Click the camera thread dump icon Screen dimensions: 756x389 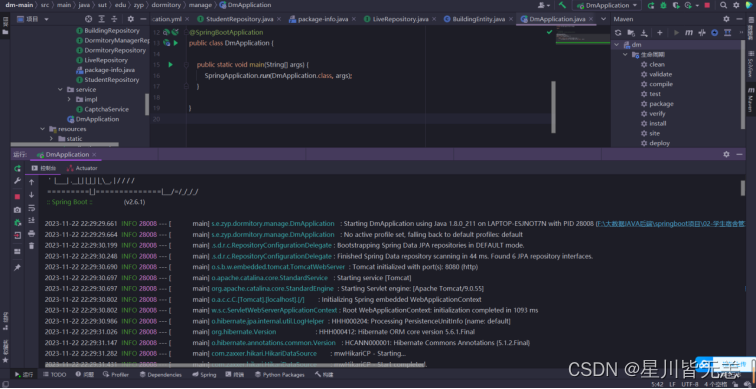point(17,210)
